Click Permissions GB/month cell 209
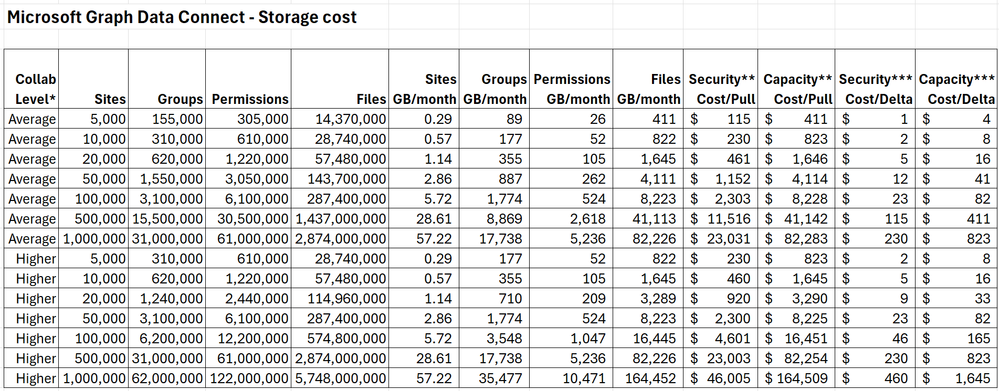Screen dimensions: 999x391 (571, 299)
